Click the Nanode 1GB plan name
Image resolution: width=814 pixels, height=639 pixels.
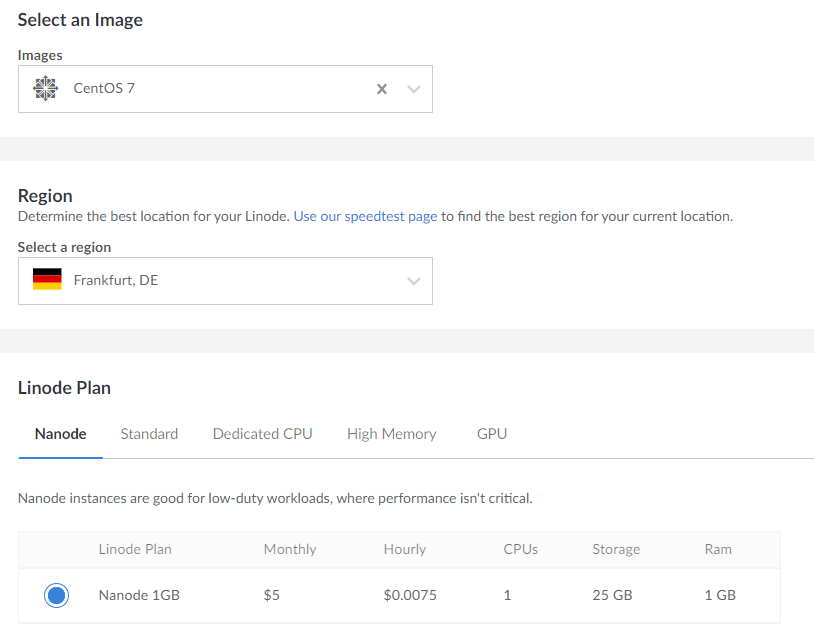pos(139,595)
